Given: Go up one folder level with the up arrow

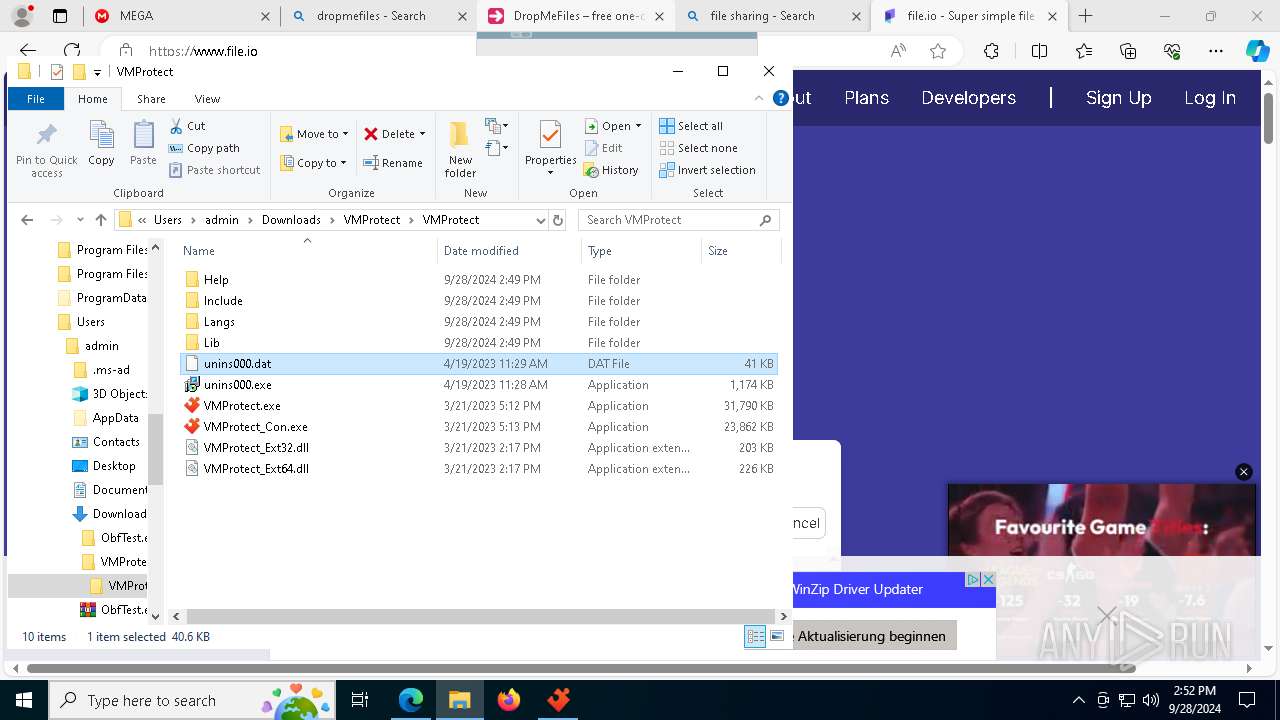Looking at the screenshot, I should click(100, 220).
